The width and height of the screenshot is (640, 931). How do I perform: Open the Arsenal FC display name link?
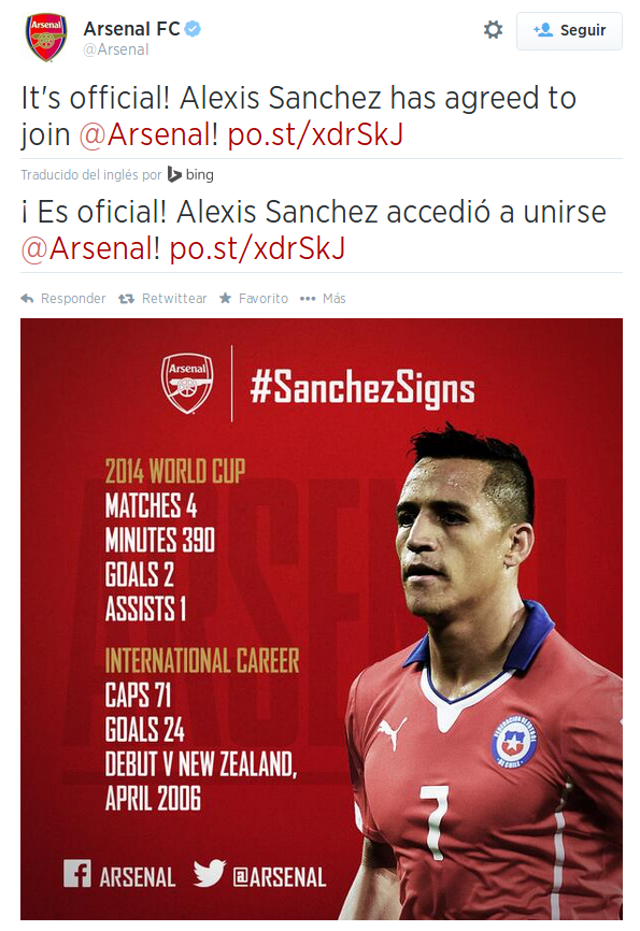tap(131, 29)
